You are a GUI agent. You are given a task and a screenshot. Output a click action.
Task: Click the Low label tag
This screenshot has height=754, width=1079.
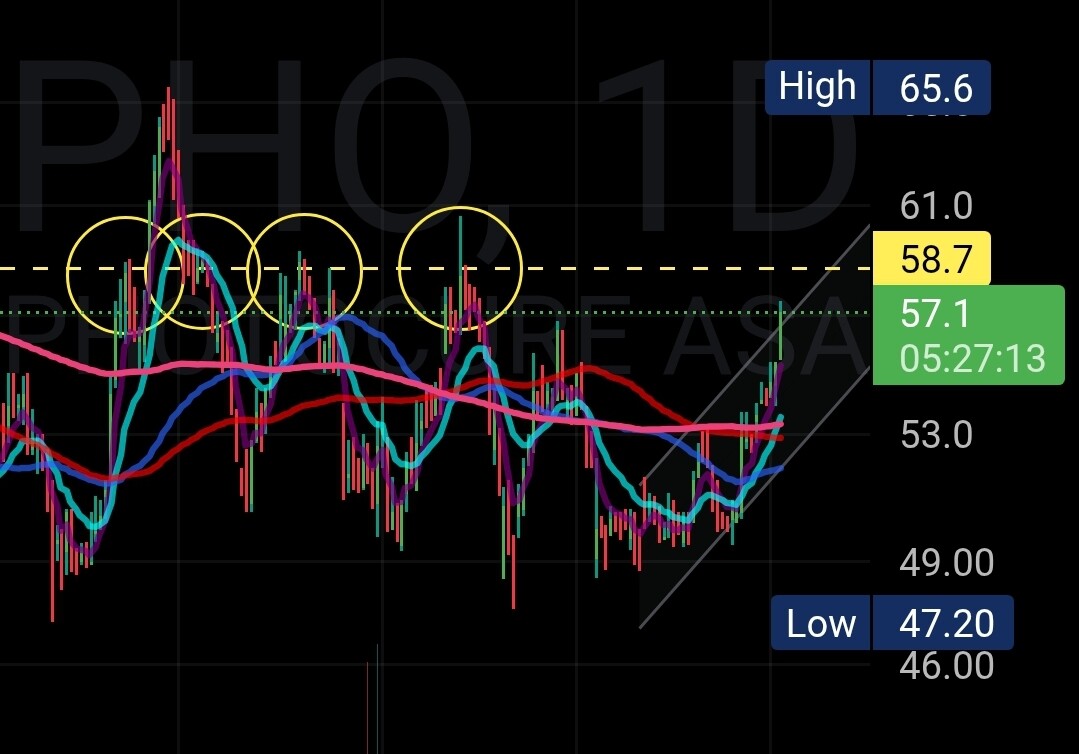[821, 623]
